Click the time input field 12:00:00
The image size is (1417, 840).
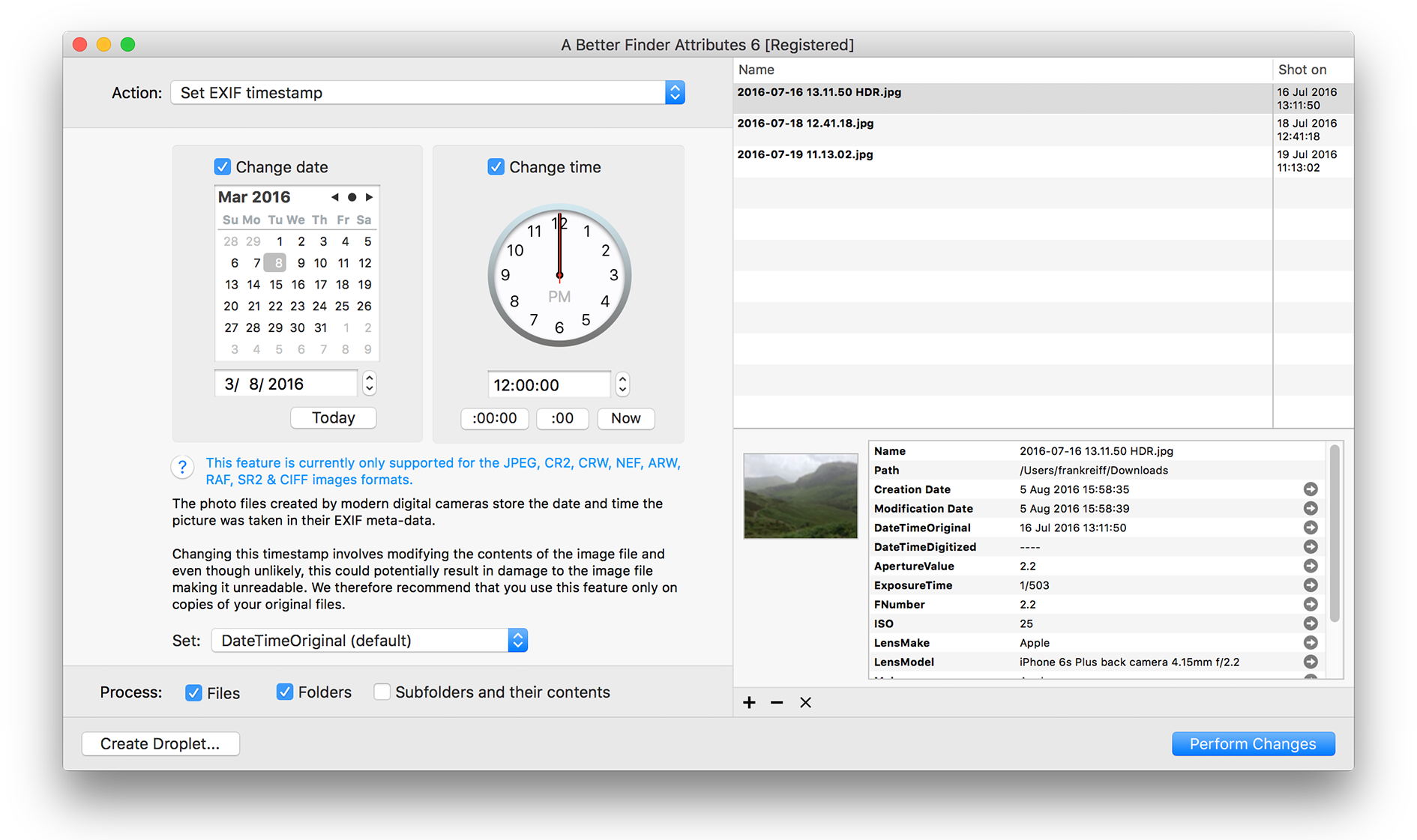pos(550,384)
